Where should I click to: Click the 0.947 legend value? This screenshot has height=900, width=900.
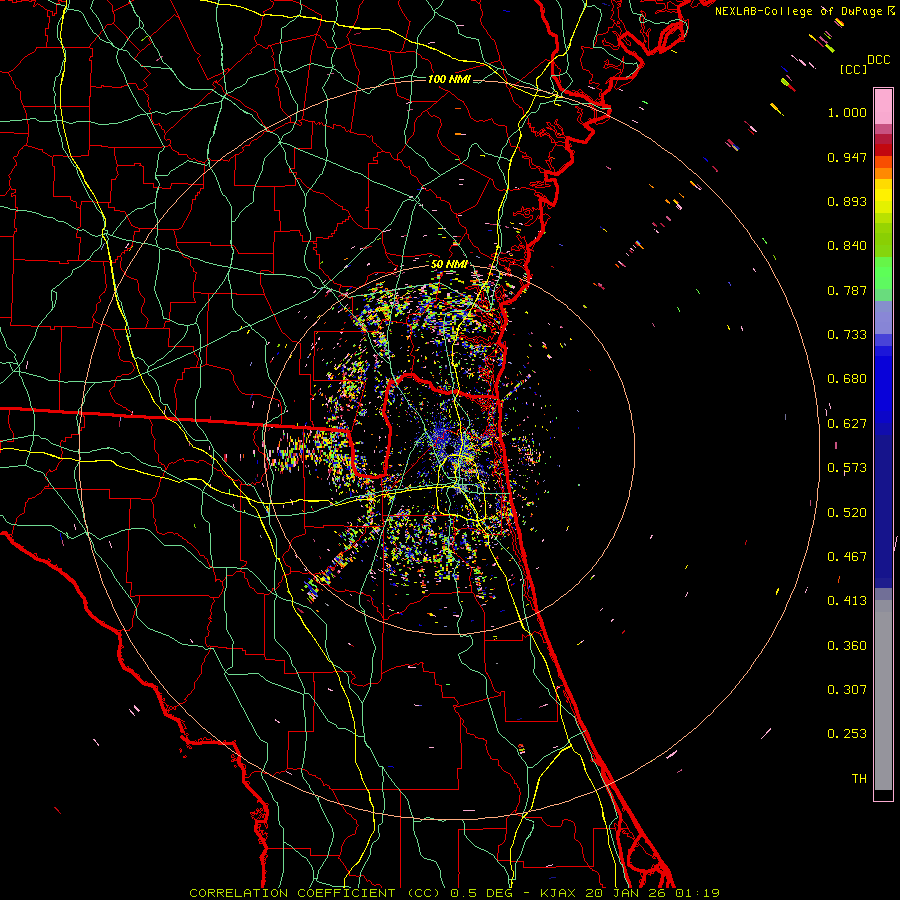tap(847, 157)
